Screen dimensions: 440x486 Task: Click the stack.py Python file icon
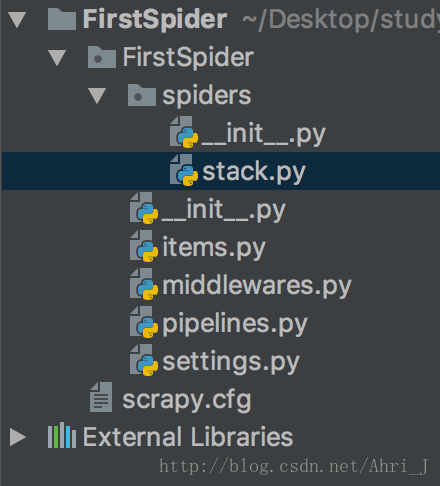coord(184,170)
